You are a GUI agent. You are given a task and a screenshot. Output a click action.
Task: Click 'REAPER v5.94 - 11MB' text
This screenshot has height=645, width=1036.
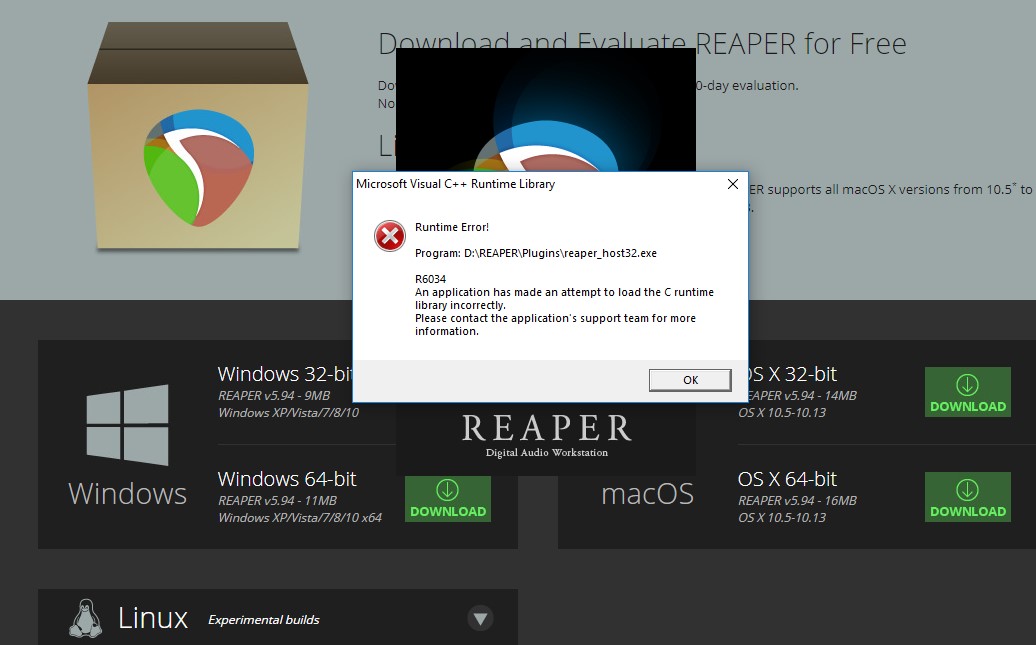pos(278,501)
